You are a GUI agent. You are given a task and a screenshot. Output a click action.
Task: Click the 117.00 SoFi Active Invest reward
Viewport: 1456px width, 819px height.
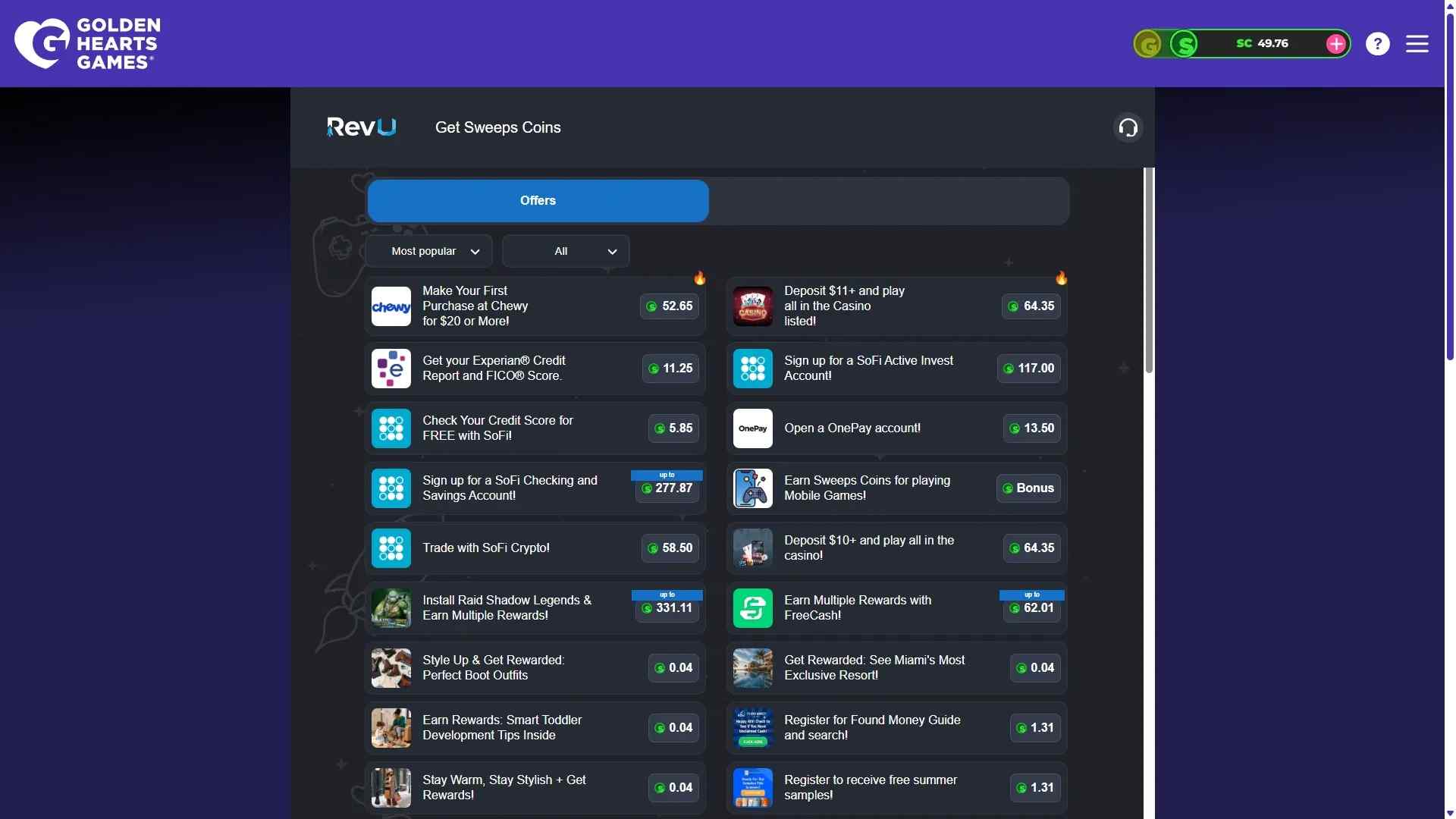1028,369
